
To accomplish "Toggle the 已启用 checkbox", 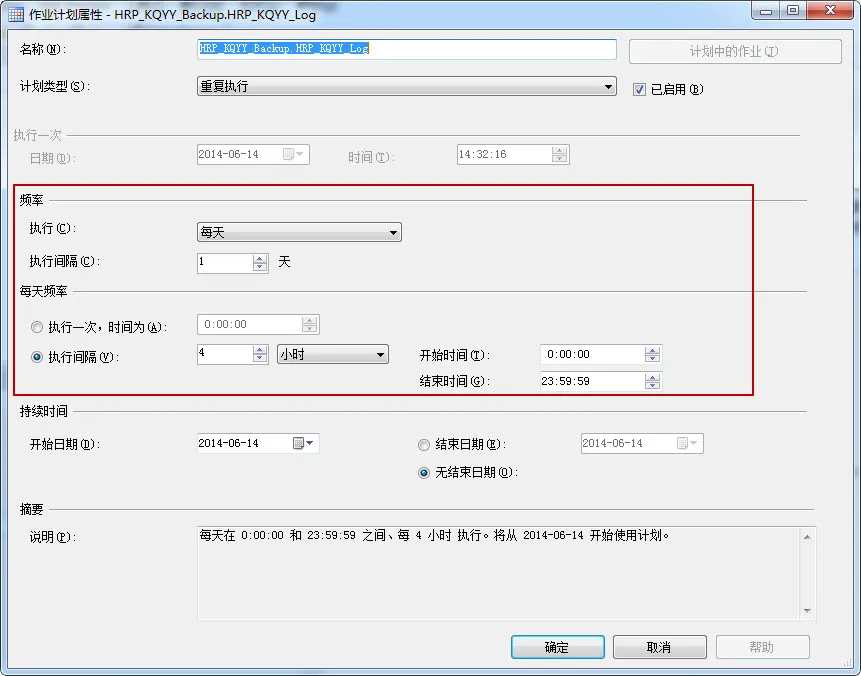I will click(639, 89).
